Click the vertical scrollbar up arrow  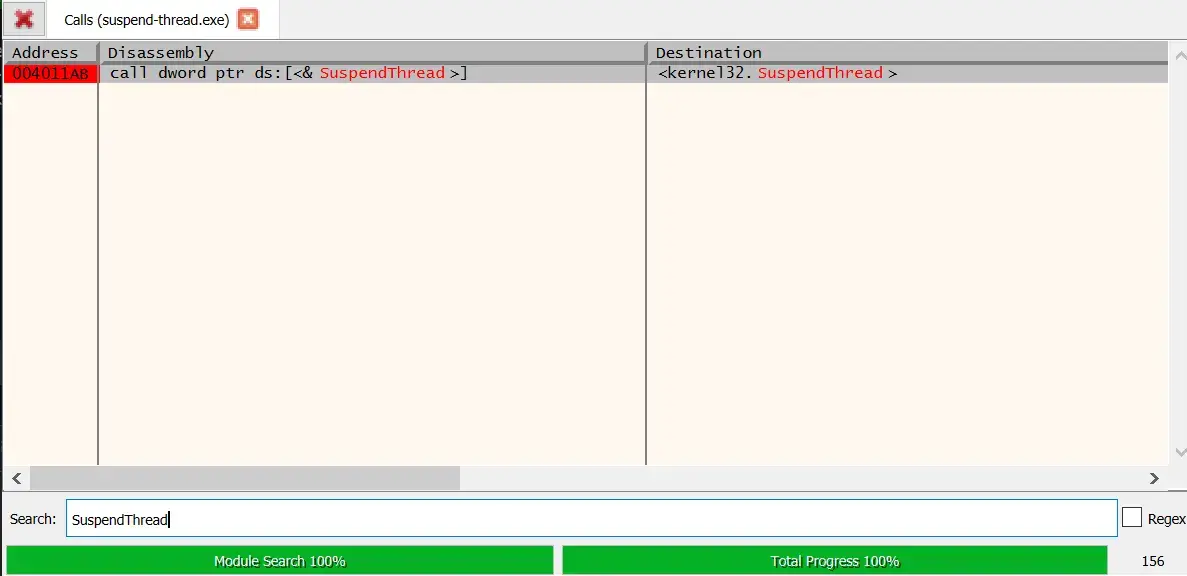1179,54
